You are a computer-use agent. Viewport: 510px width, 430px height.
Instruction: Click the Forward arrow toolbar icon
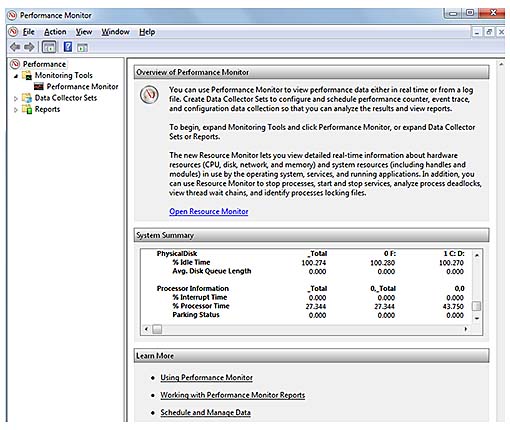29,47
